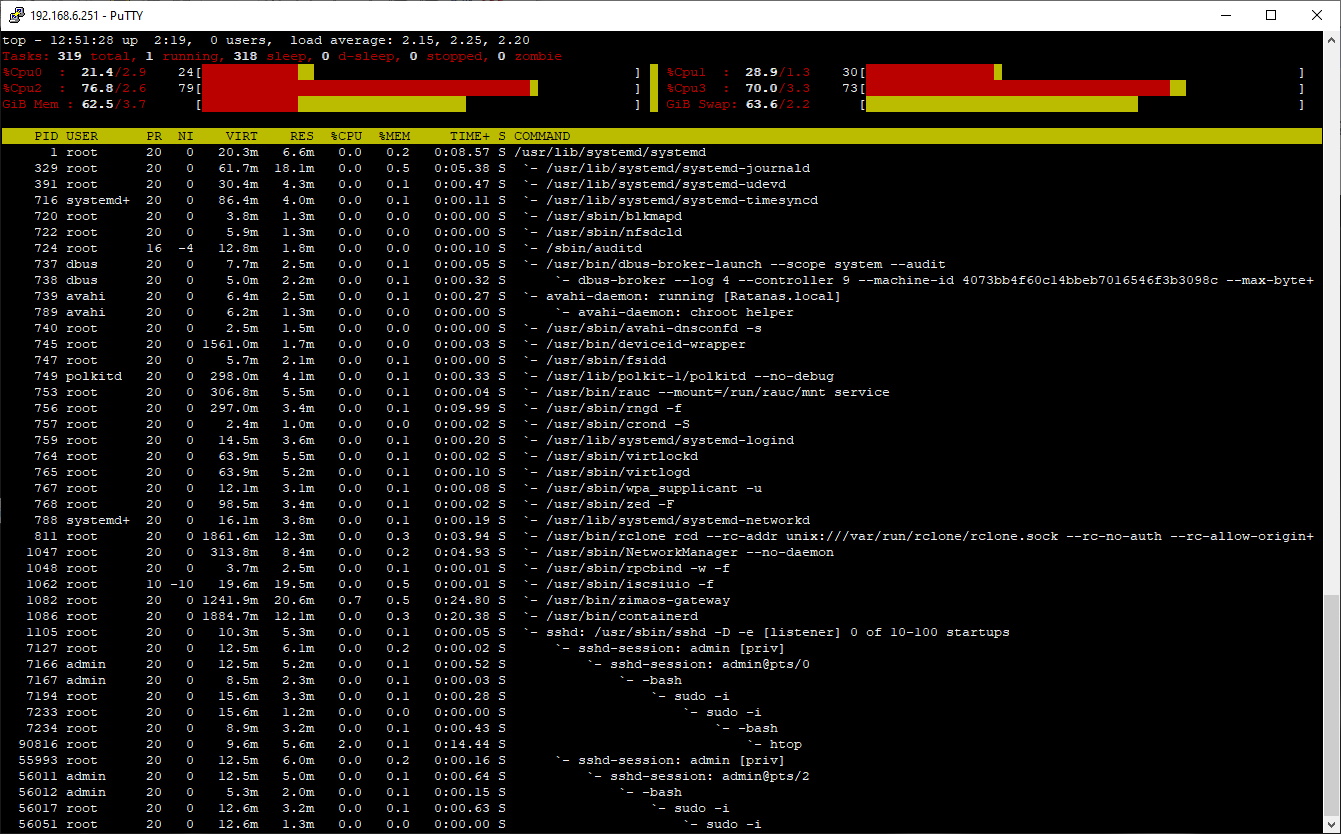Select the wpa_supplicant -u row
Viewport: 1341px width, 834px height.
tap(661, 488)
